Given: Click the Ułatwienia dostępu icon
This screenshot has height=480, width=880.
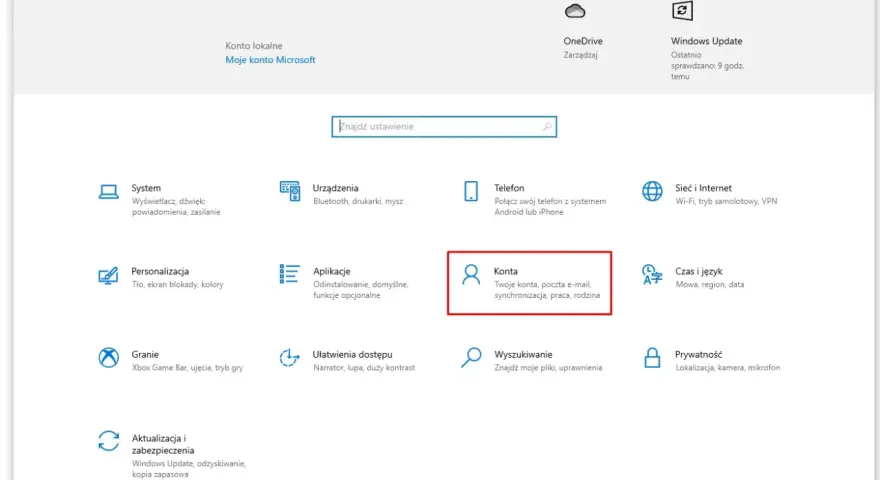Looking at the screenshot, I should (x=290, y=358).
